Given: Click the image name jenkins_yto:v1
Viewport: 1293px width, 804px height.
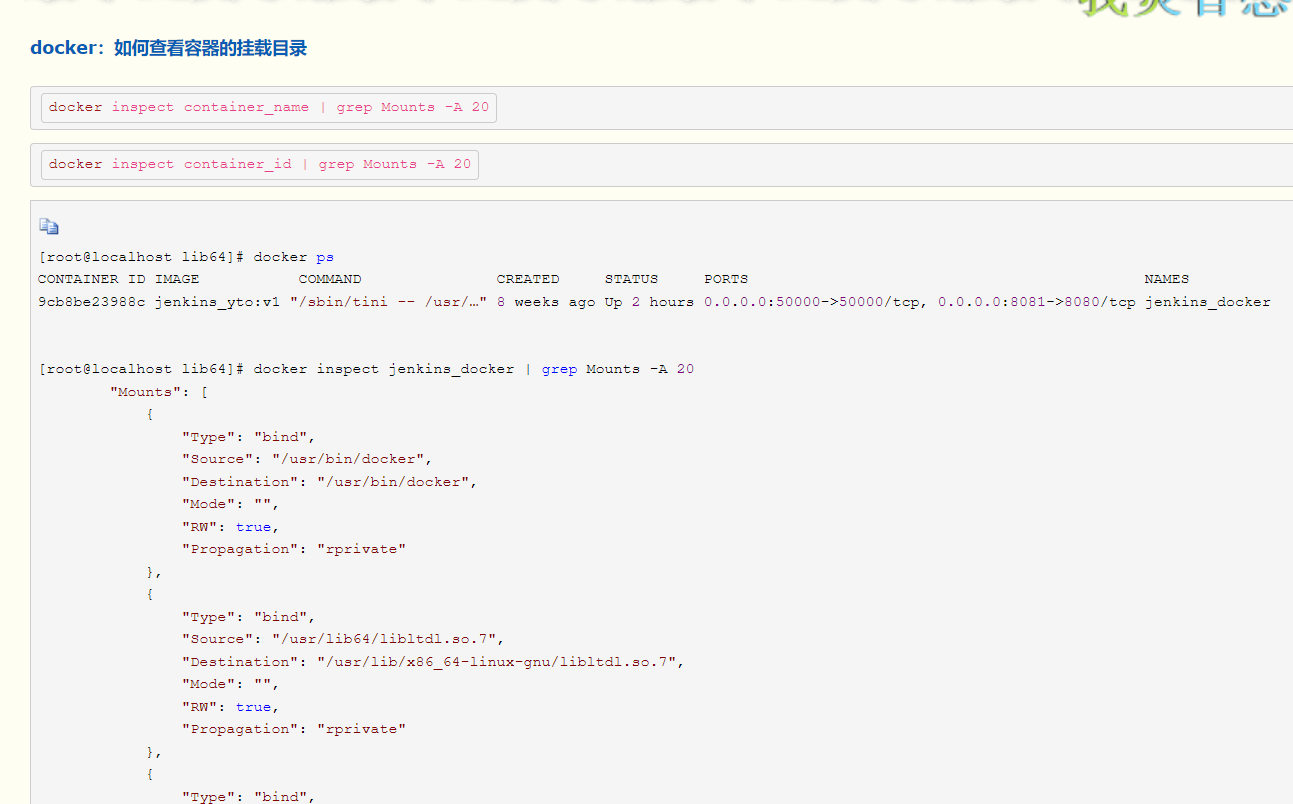Looking at the screenshot, I should (217, 302).
